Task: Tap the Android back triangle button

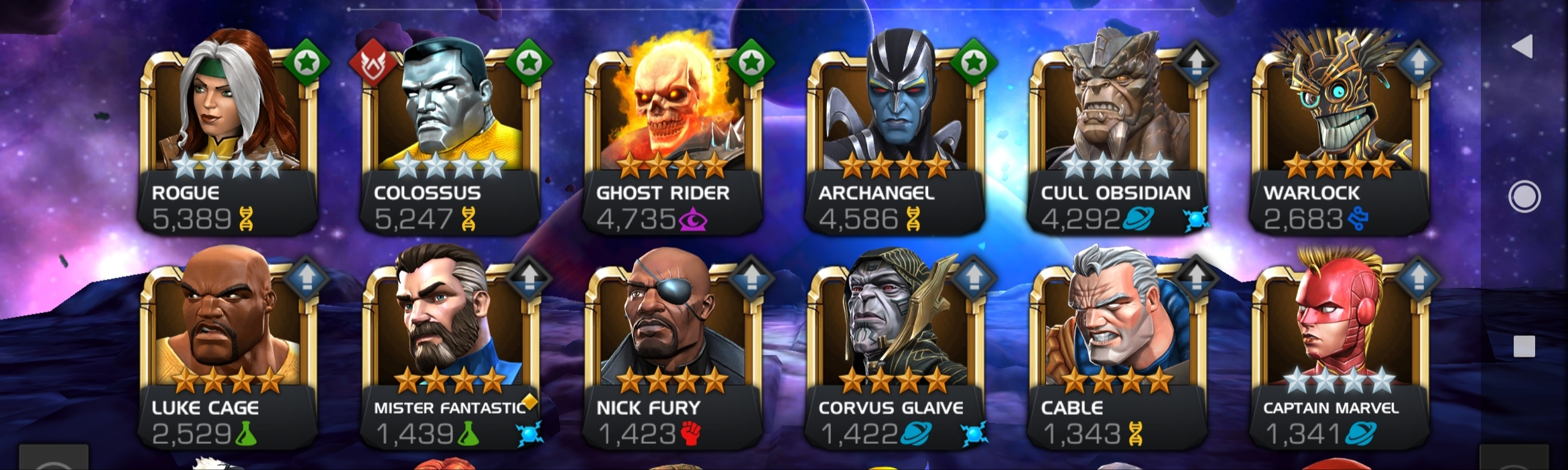Action: pyautogui.click(x=1522, y=46)
